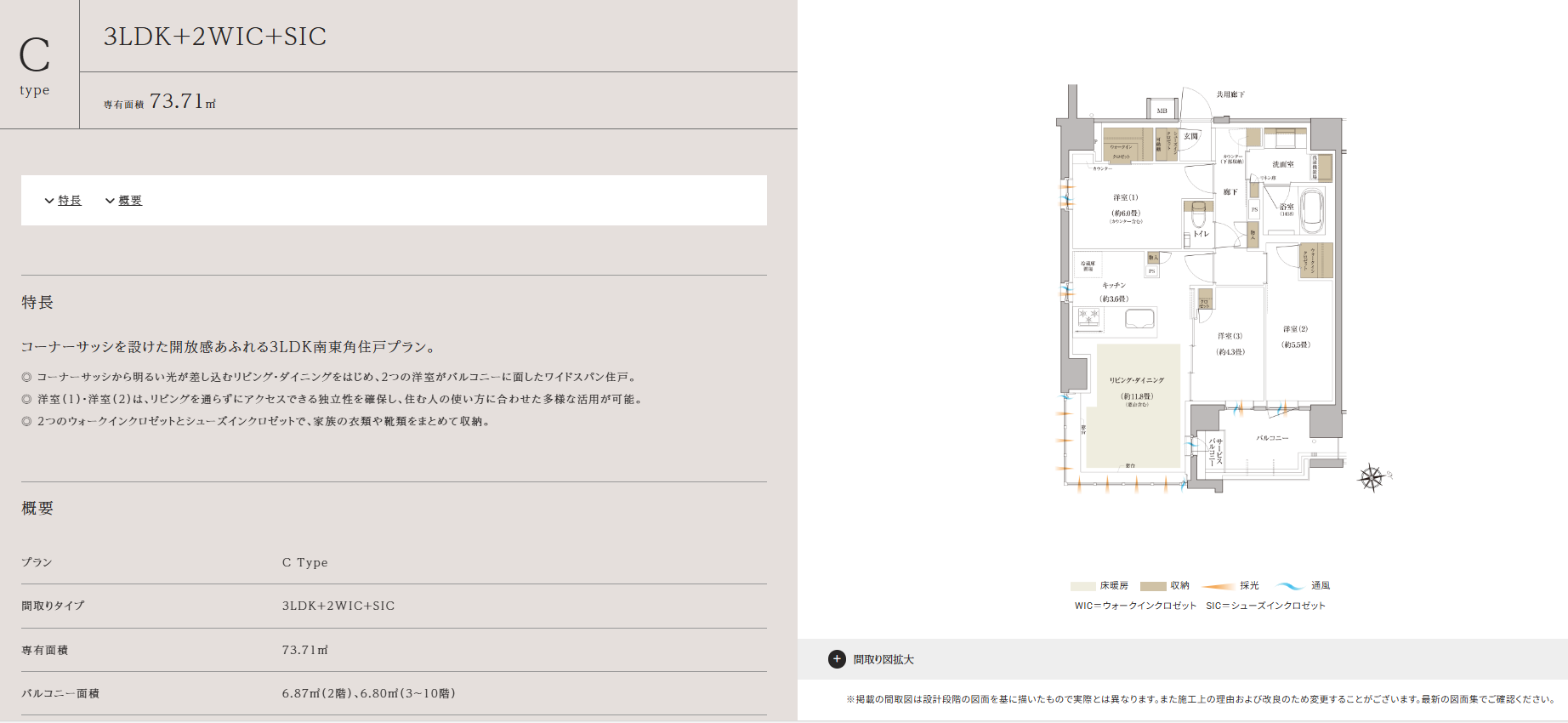Click the 収納 storage color swatch
Image resolution: width=1568 pixels, height=723 pixels.
click(x=1152, y=586)
